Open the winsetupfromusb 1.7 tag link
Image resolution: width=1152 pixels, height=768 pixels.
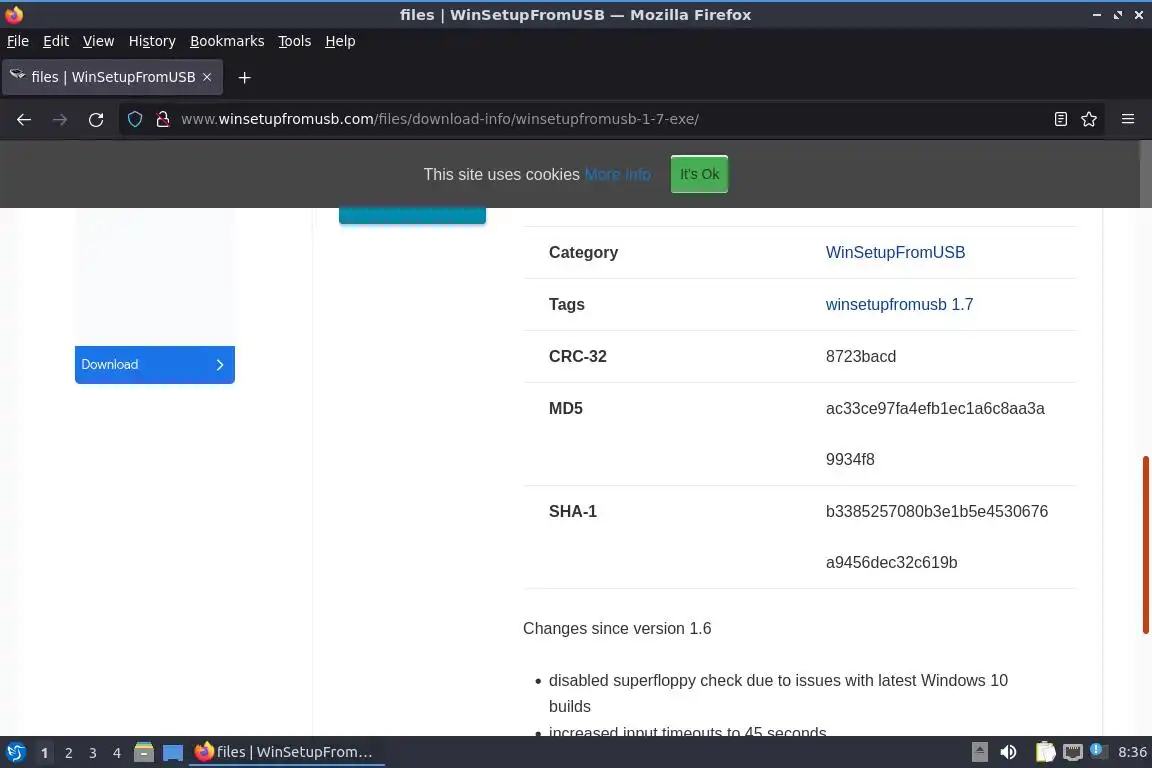tap(899, 304)
